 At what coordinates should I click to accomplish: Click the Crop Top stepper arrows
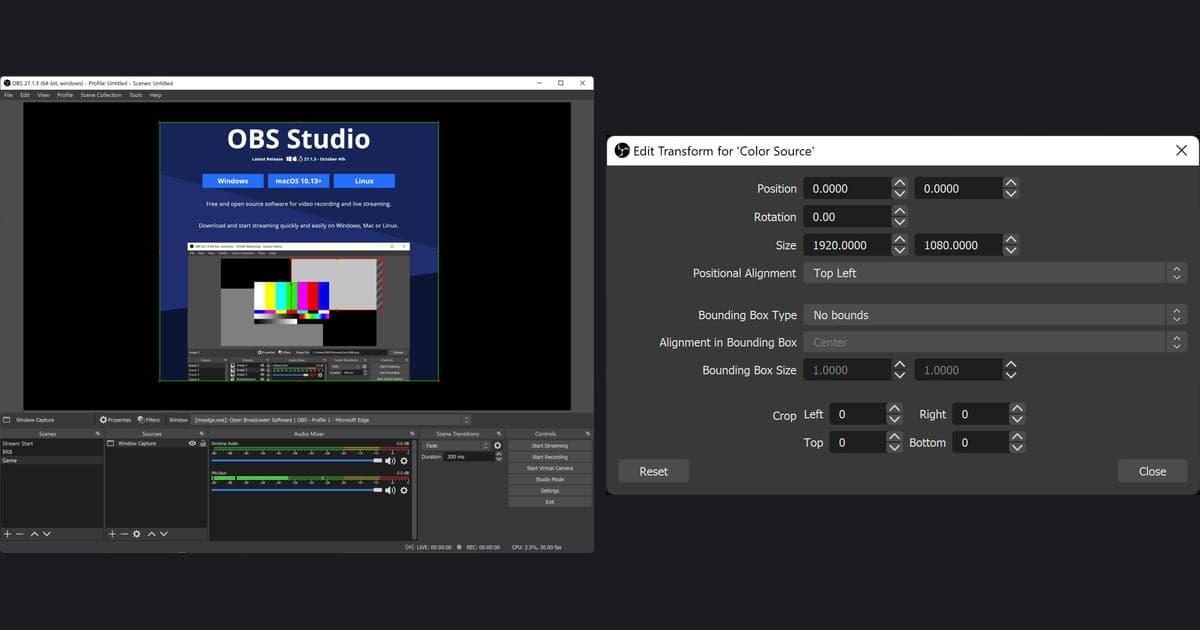coord(895,442)
